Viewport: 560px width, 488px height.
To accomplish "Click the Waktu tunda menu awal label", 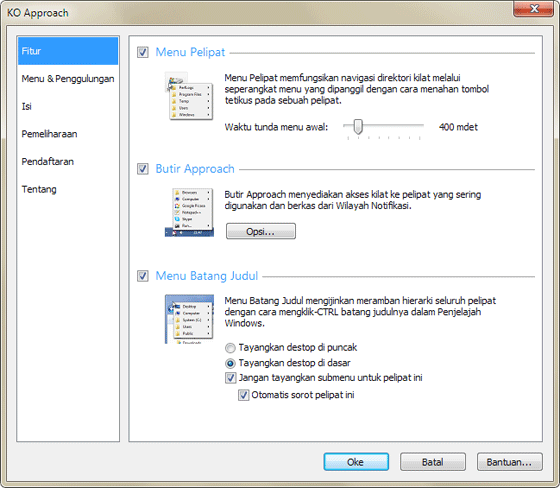I will coord(276,127).
